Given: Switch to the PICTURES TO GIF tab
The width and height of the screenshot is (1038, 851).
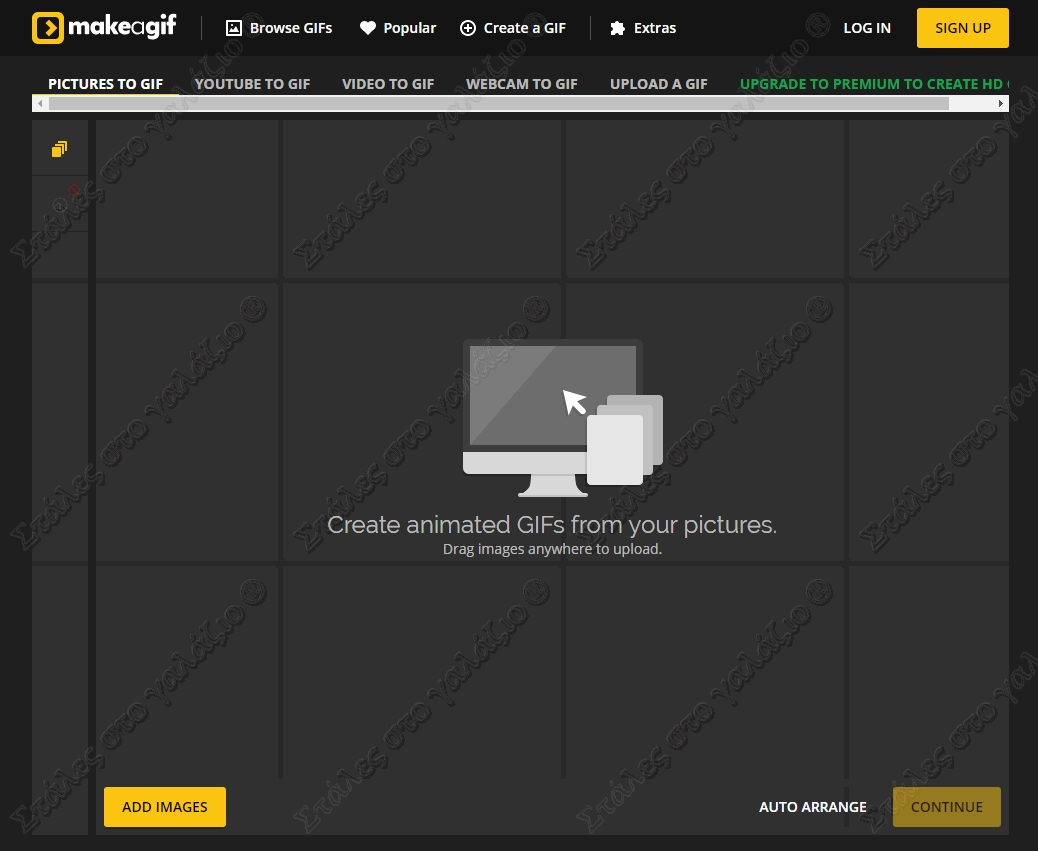Looking at the screenshot, I should click(x=105, y=84).
